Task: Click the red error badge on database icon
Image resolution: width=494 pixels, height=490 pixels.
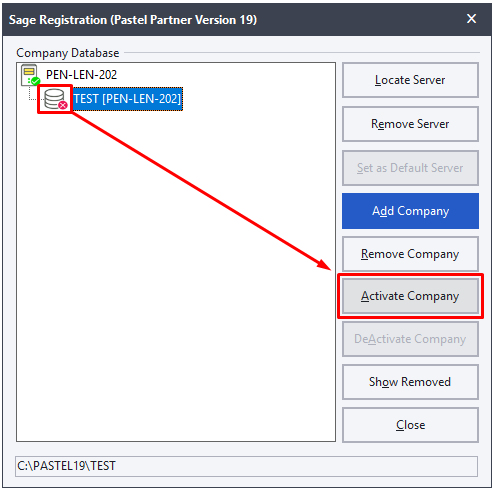Action: pyautogui.click(x=63, y=105)
